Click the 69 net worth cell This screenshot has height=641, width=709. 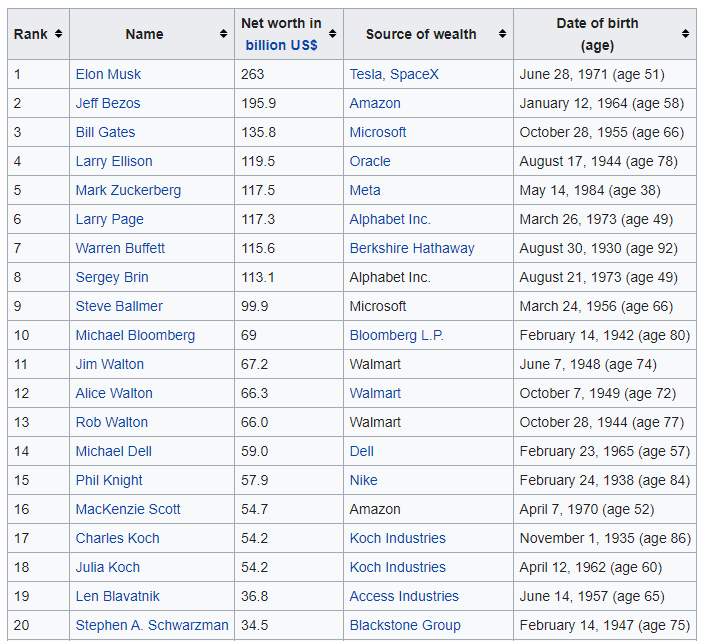point(288,335)
